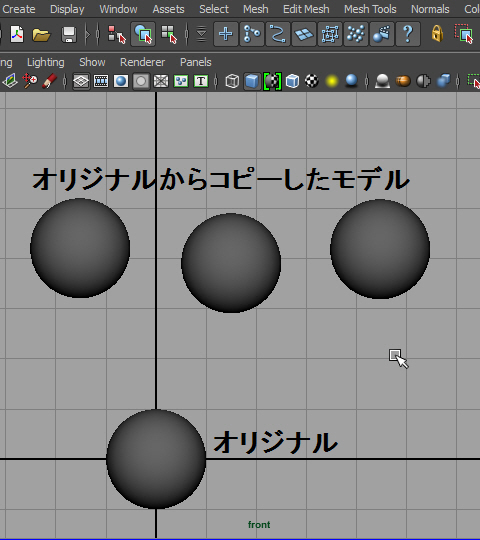Toggle wireframe cube shading mode
The height and width of the screenshot is (540, 480).
[232, 82]
